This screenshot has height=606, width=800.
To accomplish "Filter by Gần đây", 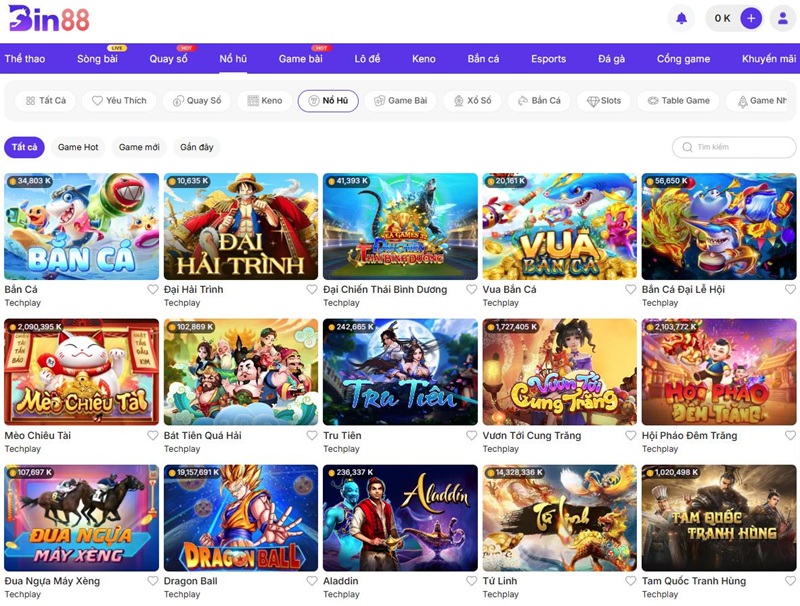I will tap(196, 147).
